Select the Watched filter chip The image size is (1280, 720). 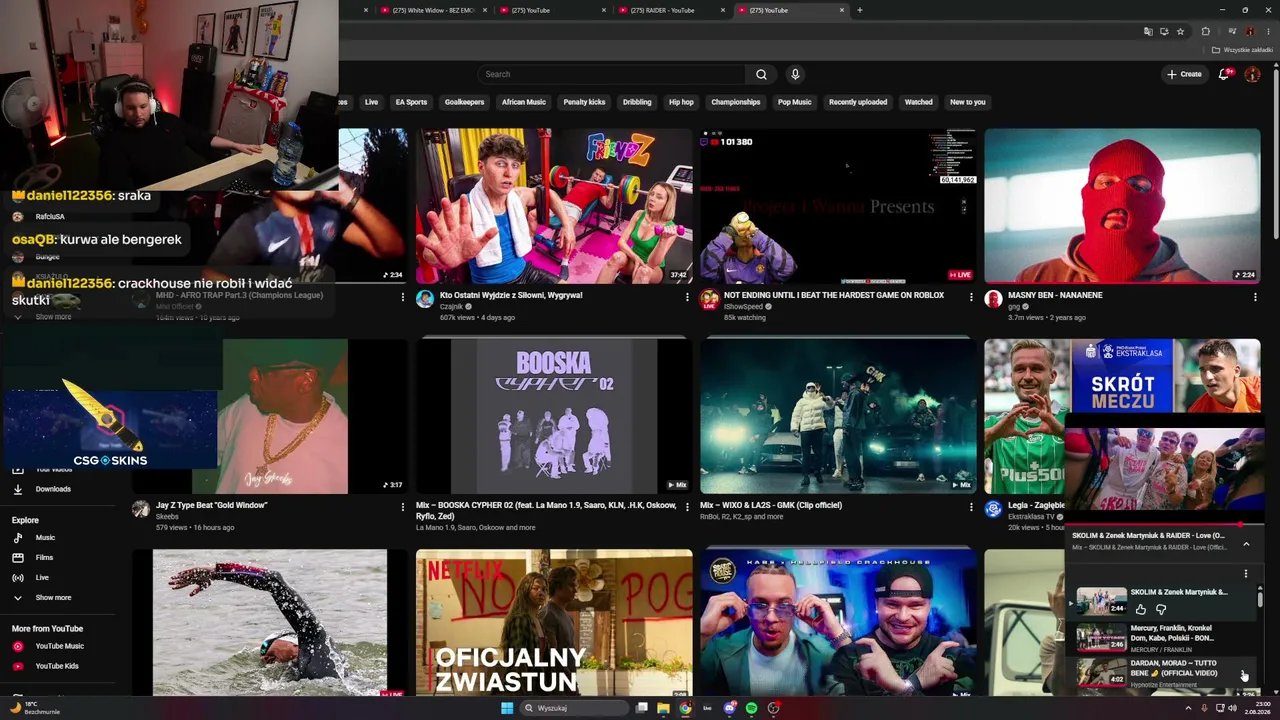click(919, 102)
